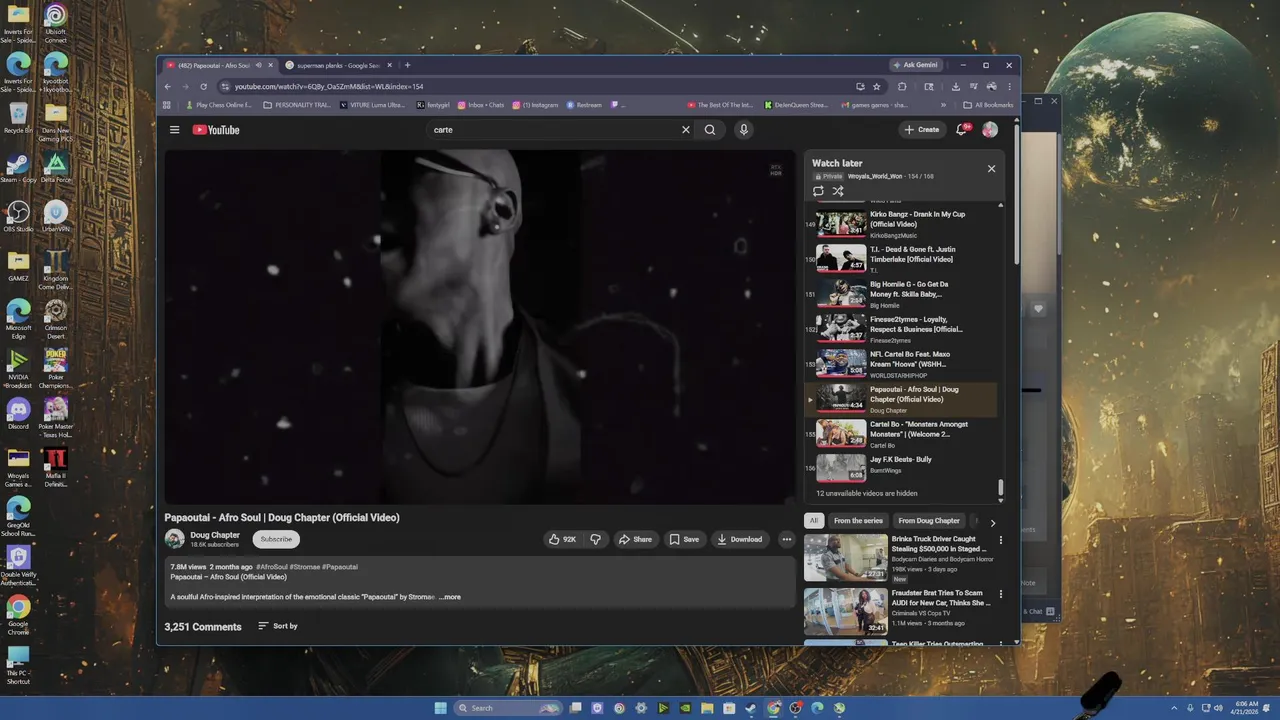Open the YouTube account avatar menu
This screenshot has width=1280, height=720.
click(990, 130)
